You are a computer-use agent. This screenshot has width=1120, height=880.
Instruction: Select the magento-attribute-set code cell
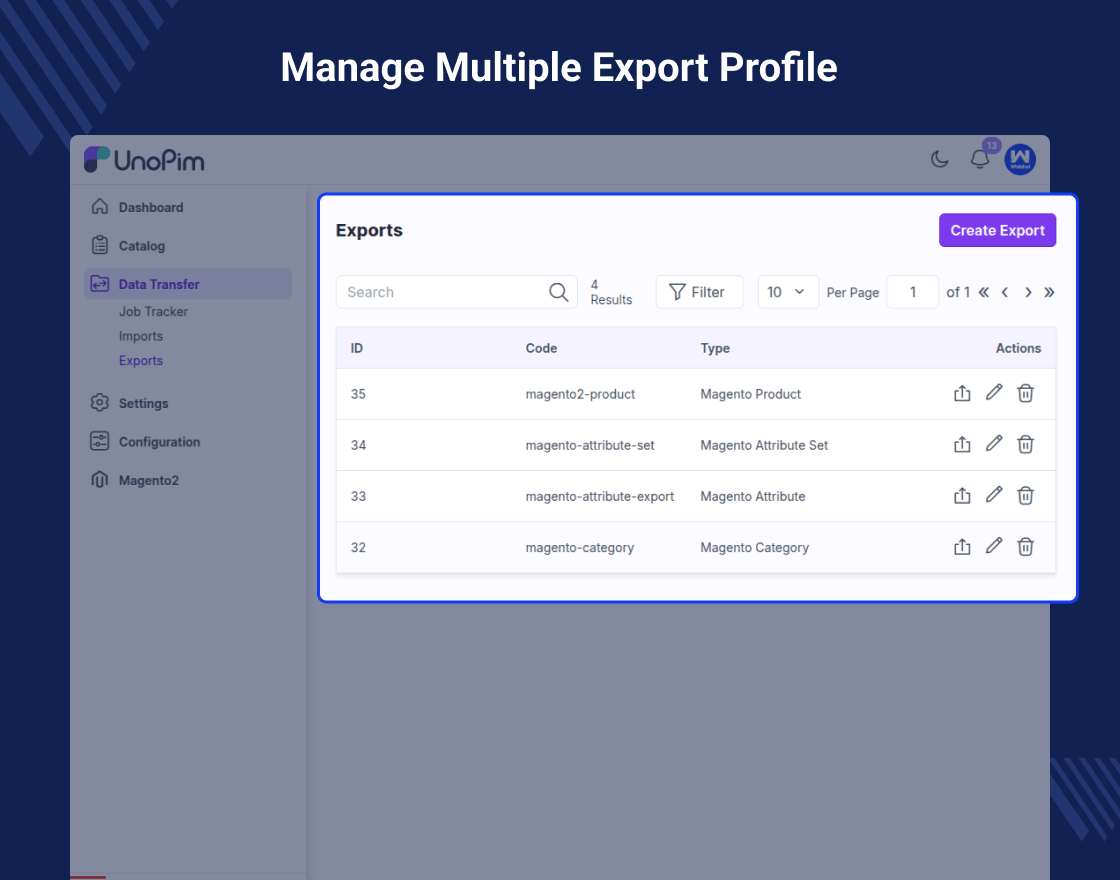tap(590, 446)
